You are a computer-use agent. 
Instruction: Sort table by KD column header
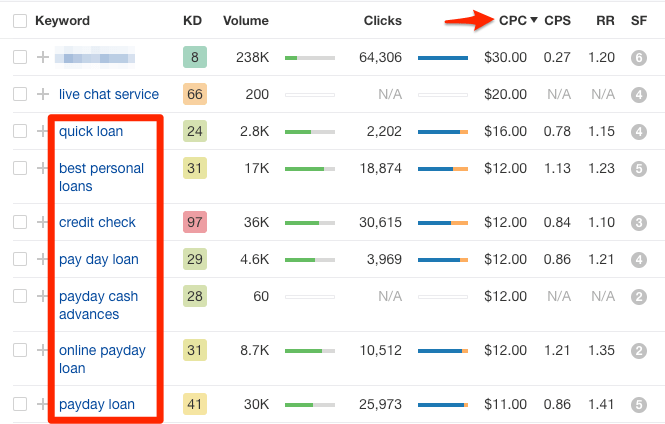point(192,21)
